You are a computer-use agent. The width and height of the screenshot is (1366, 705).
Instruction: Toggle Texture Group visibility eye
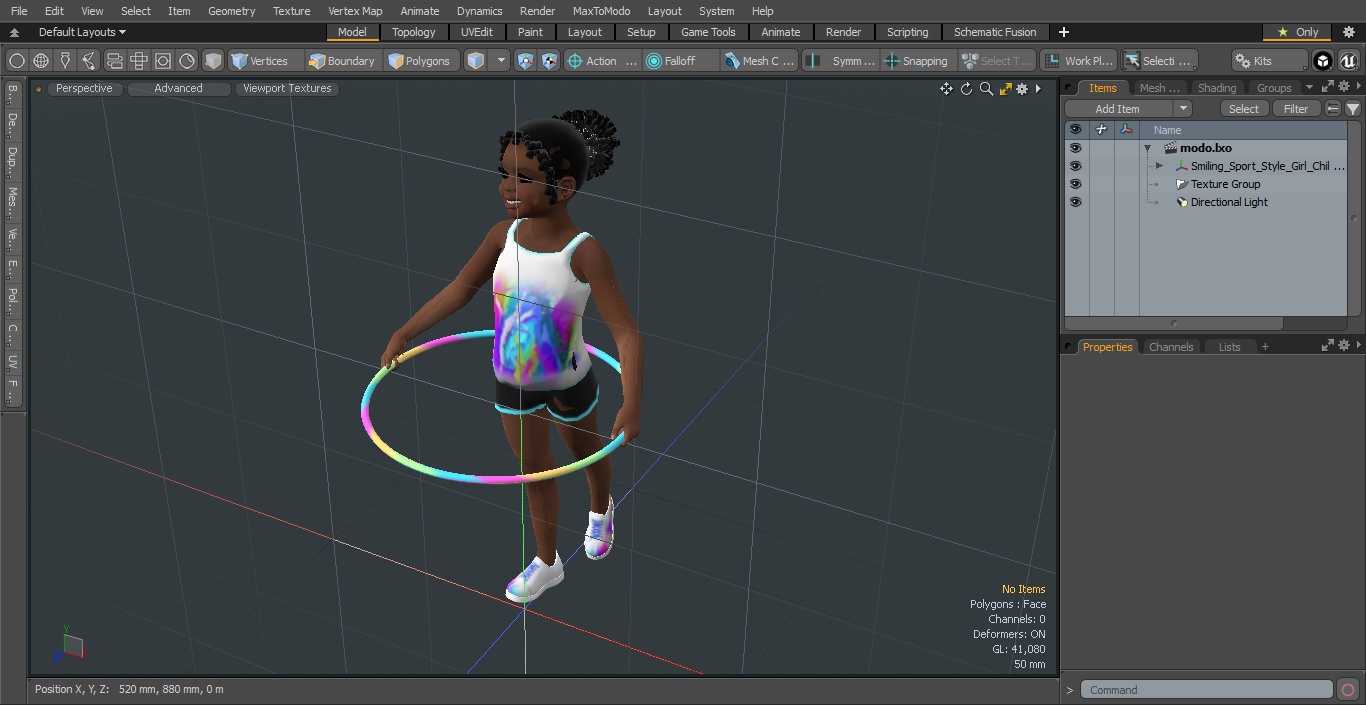(x=1075, y=184)
